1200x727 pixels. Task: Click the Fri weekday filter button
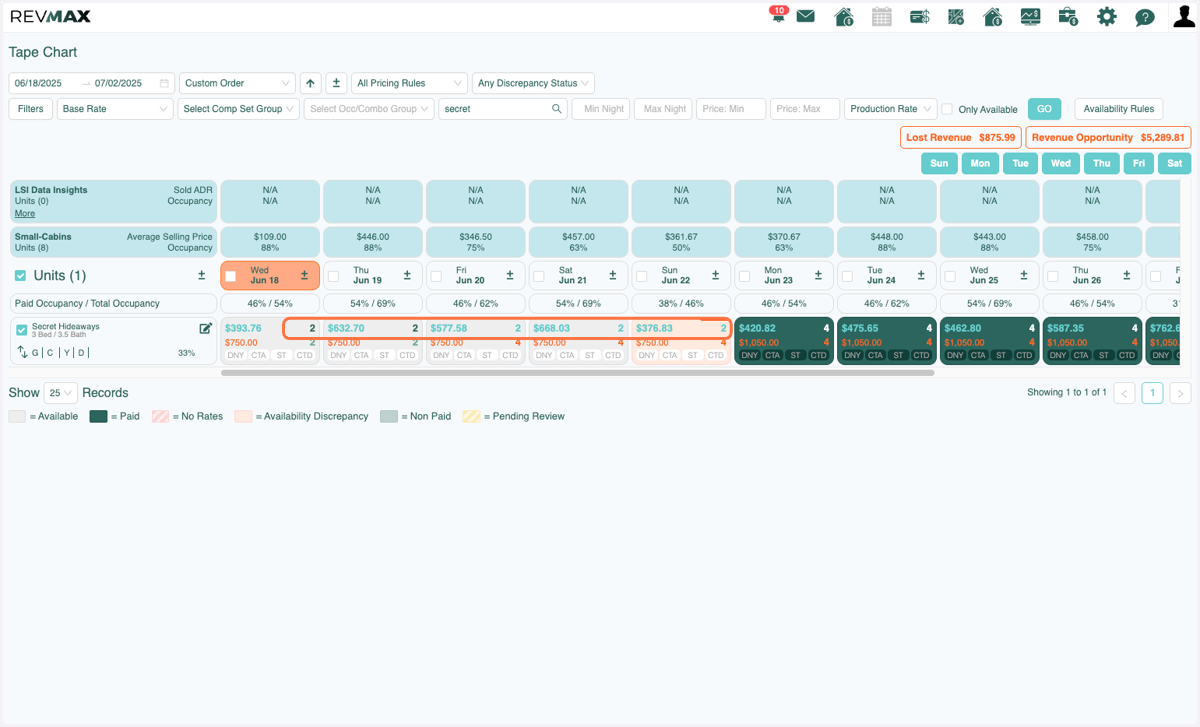click(1138, 163)
